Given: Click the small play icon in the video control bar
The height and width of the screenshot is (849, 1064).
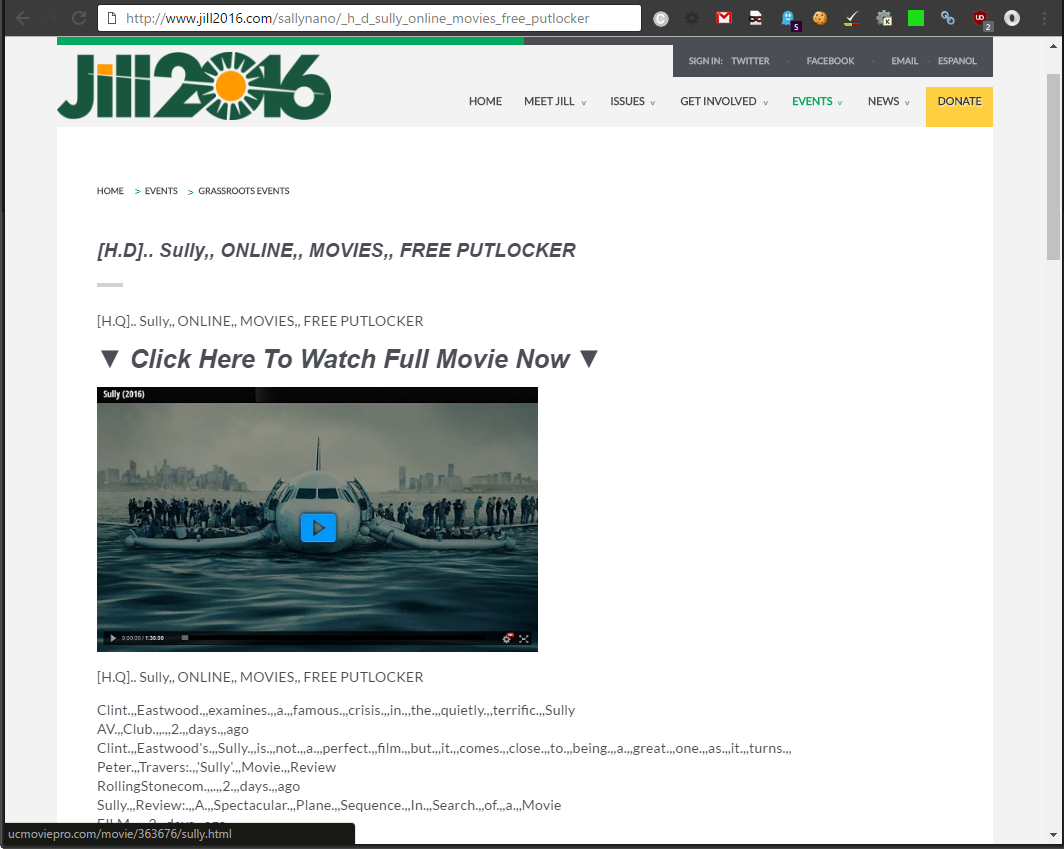Looking at the screenshot, I should click(113, 638).
